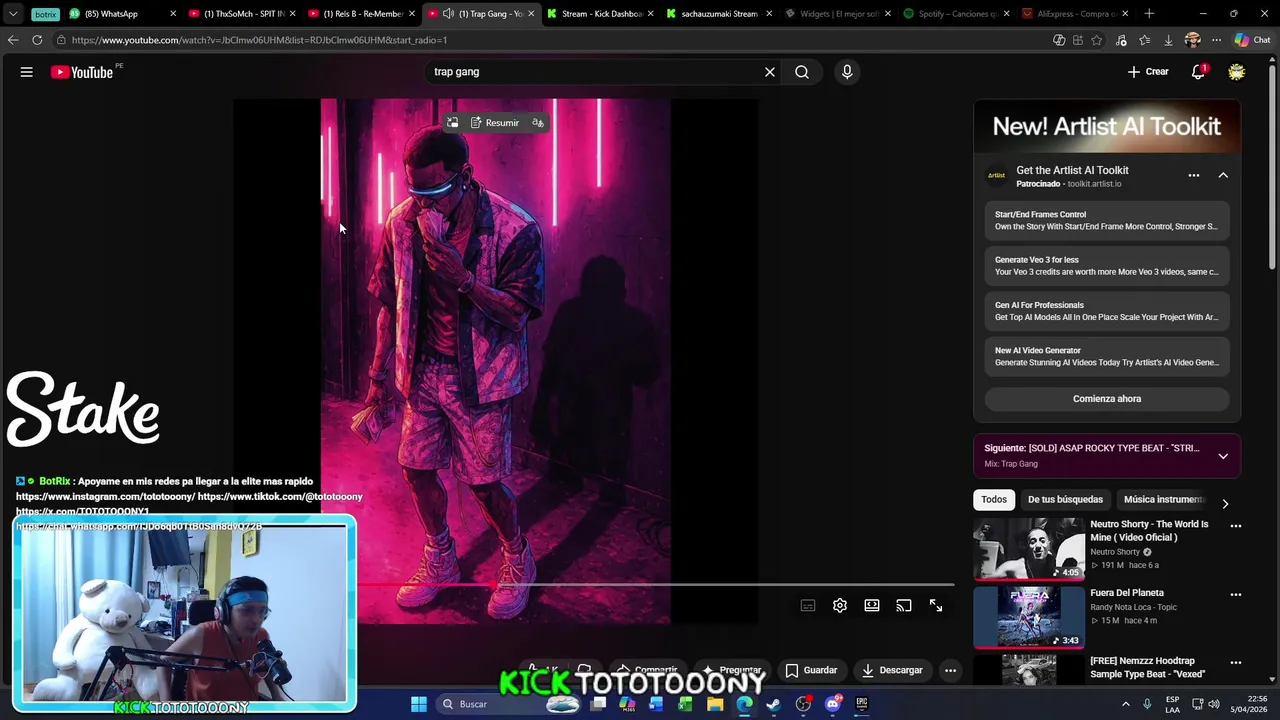Viewport: 1280px width, 720px height.
Task: Open more actions ellipsis beside Descargar
Action: 951,670
